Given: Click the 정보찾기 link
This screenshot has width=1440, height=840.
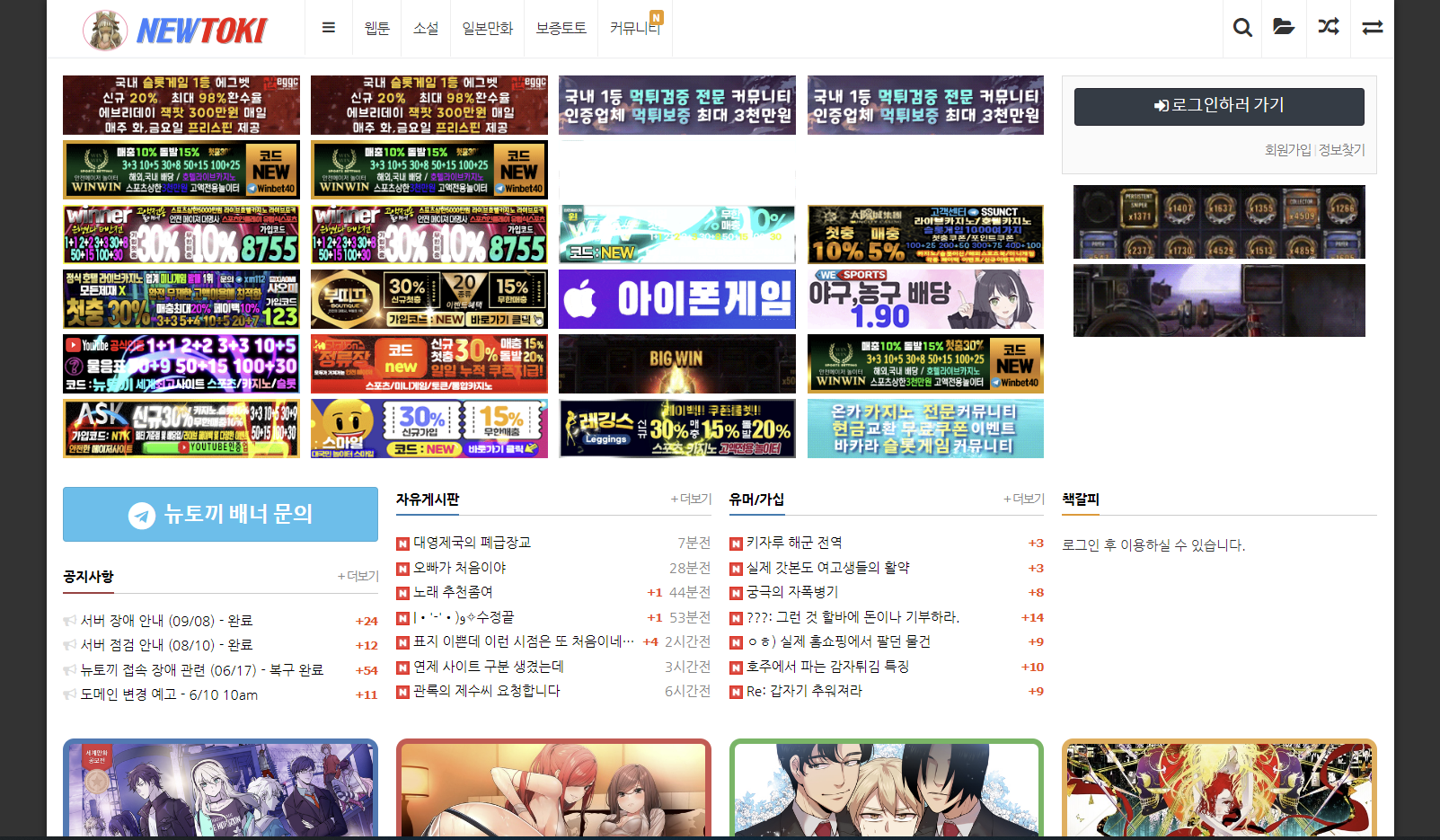Looking at the screenshot, I should pos(1342,150).
